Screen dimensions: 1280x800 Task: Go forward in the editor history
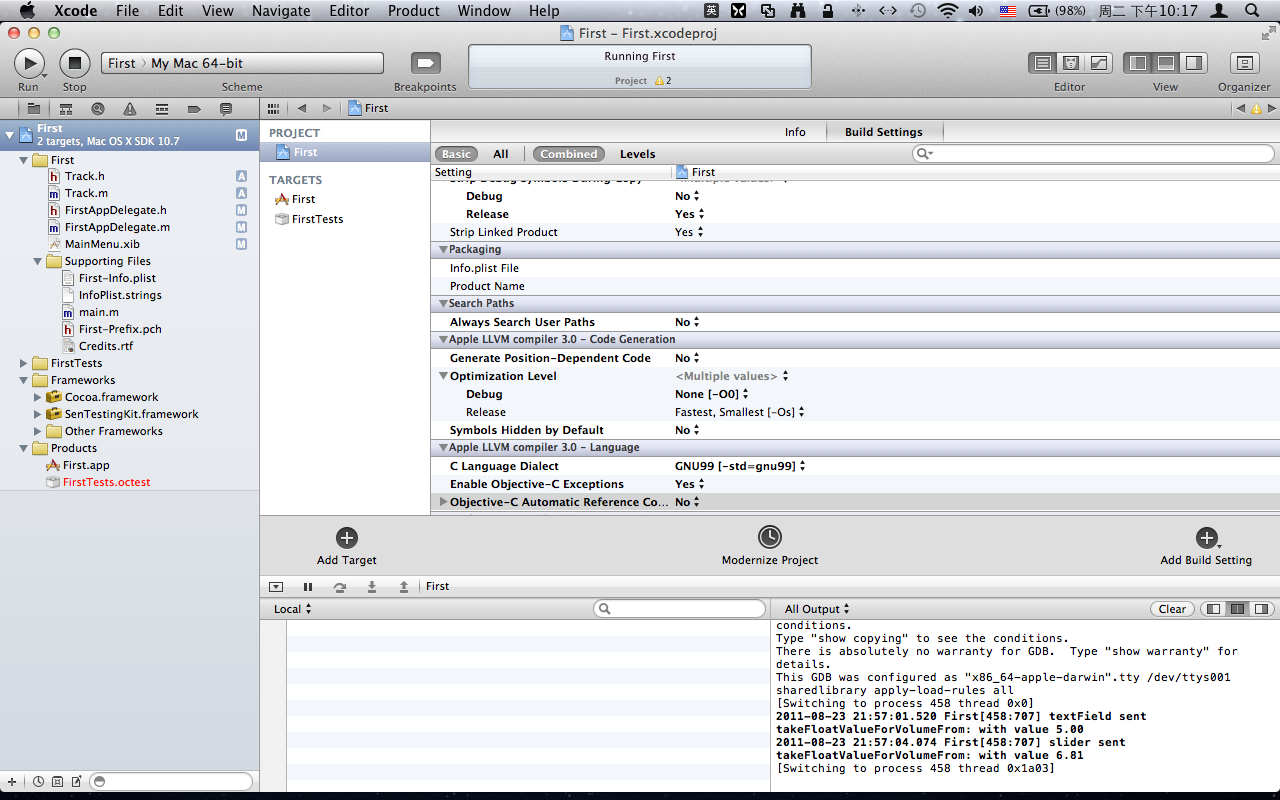coord(326,108)
